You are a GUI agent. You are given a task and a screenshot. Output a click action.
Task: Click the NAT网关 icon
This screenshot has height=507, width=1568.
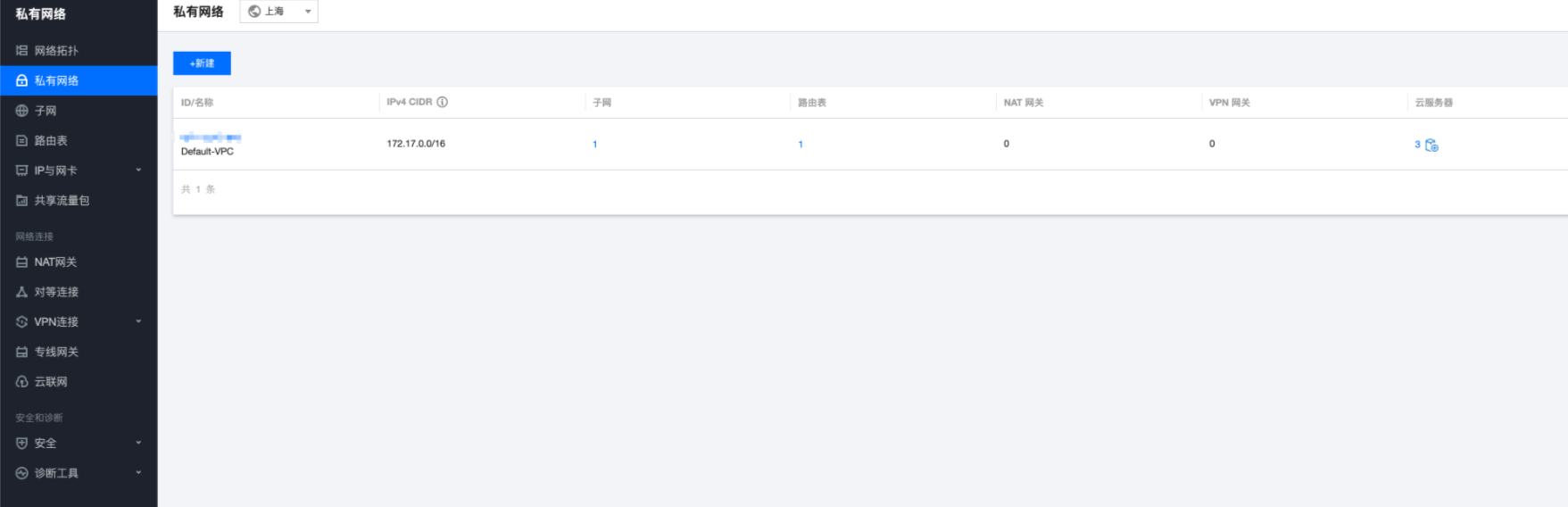coord(21,262)
